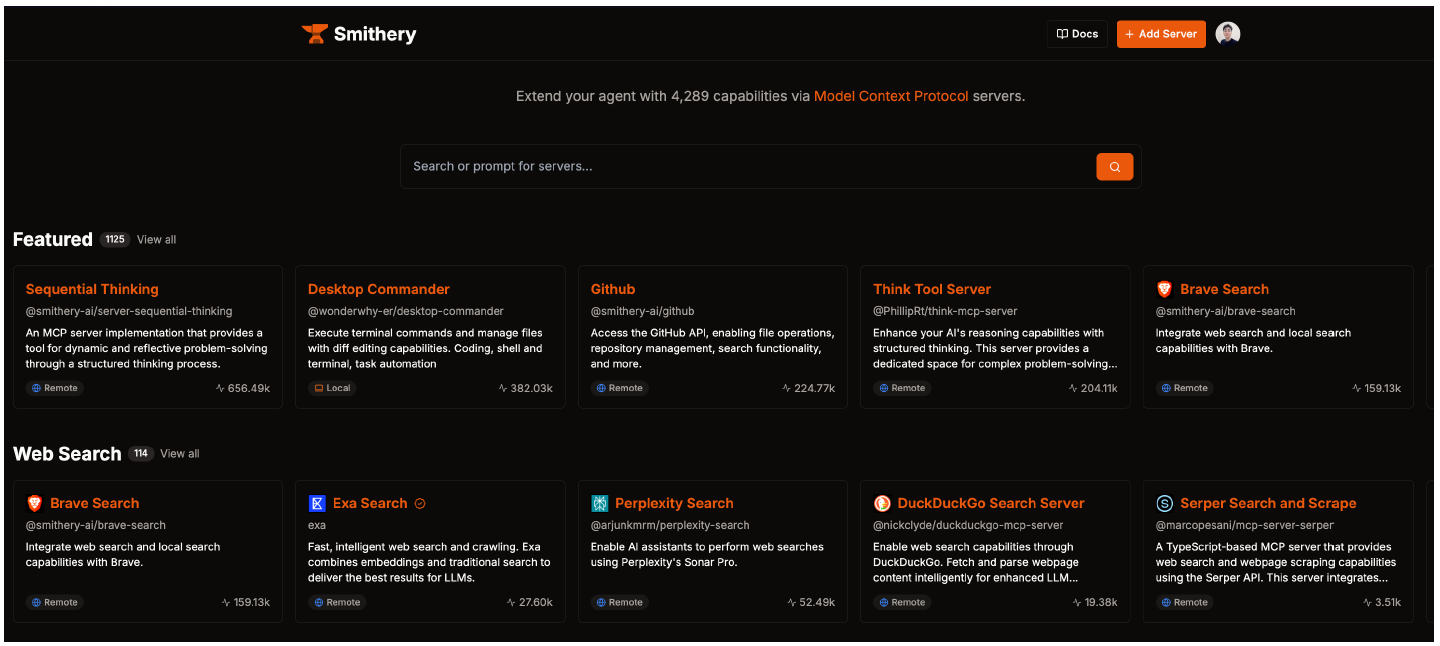
Task: Click @smithery-ai/server-sequential-thinking text
Action: click(129, 311)
